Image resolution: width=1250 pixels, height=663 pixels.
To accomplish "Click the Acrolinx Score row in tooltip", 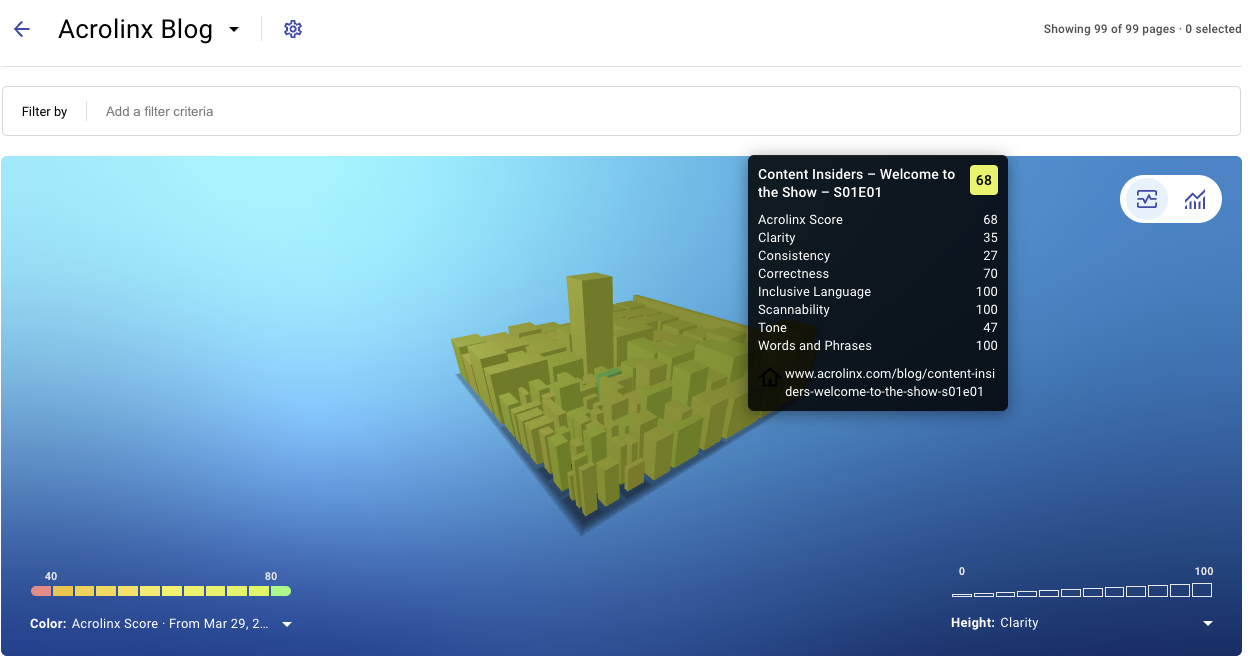I will tap(878, 220).
